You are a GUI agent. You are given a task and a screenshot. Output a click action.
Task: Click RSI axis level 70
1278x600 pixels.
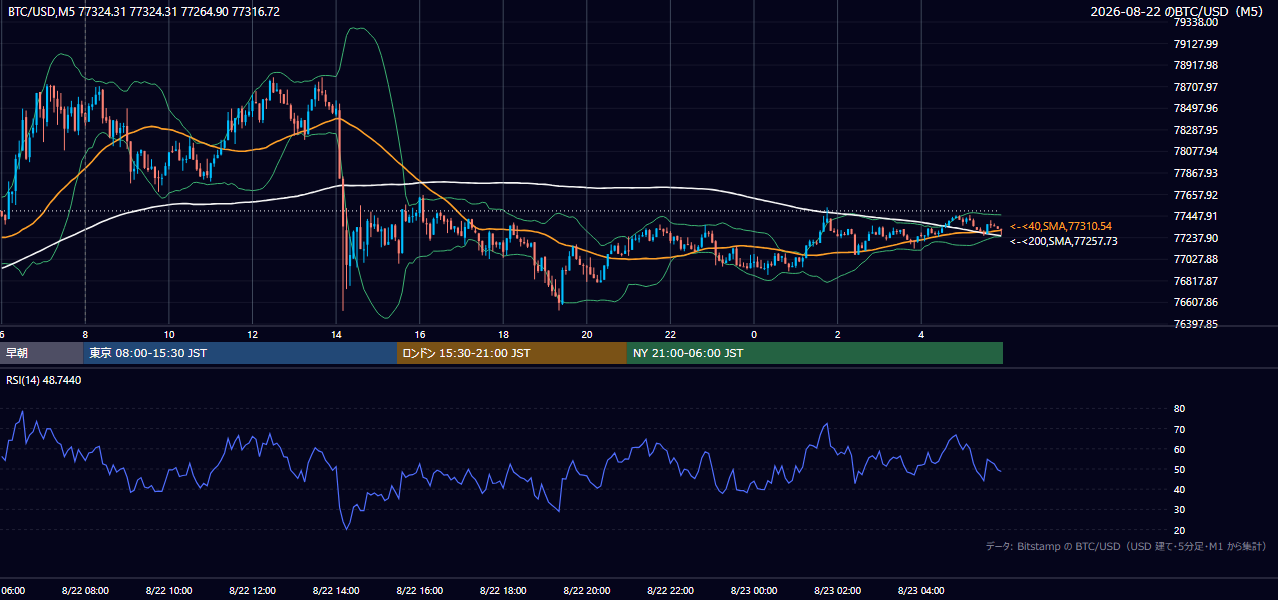point(1179,429)
